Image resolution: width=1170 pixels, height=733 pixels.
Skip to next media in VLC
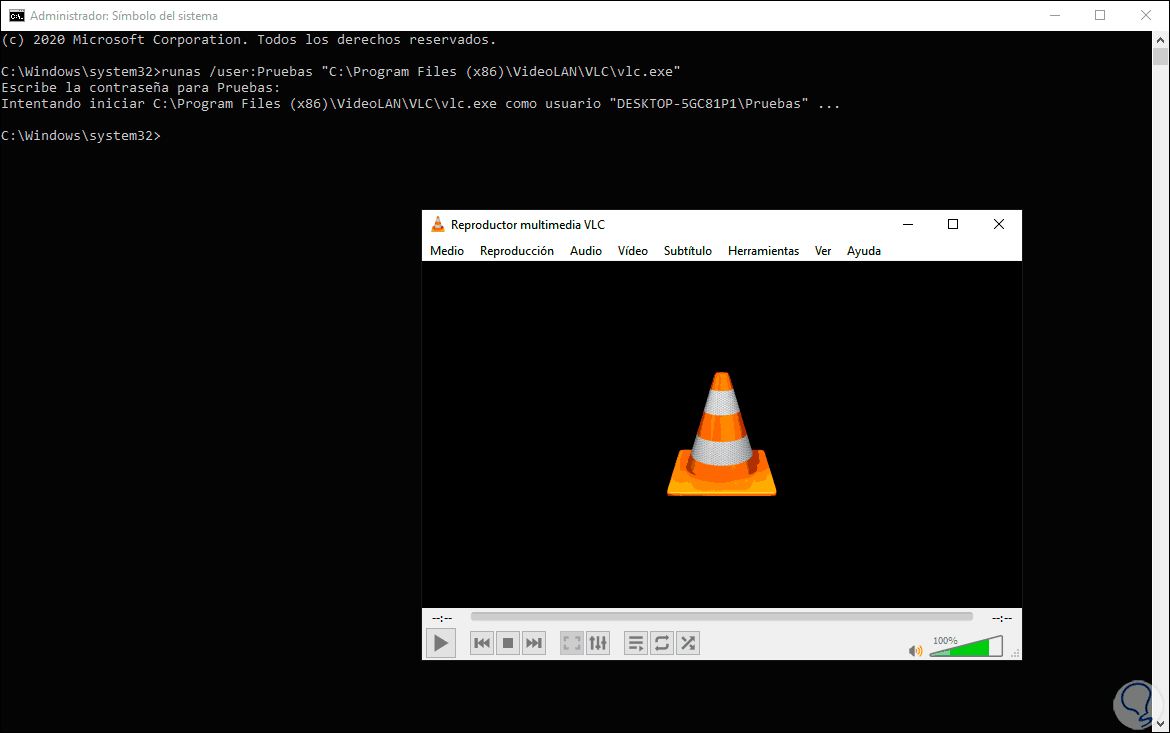pos(534,643)
